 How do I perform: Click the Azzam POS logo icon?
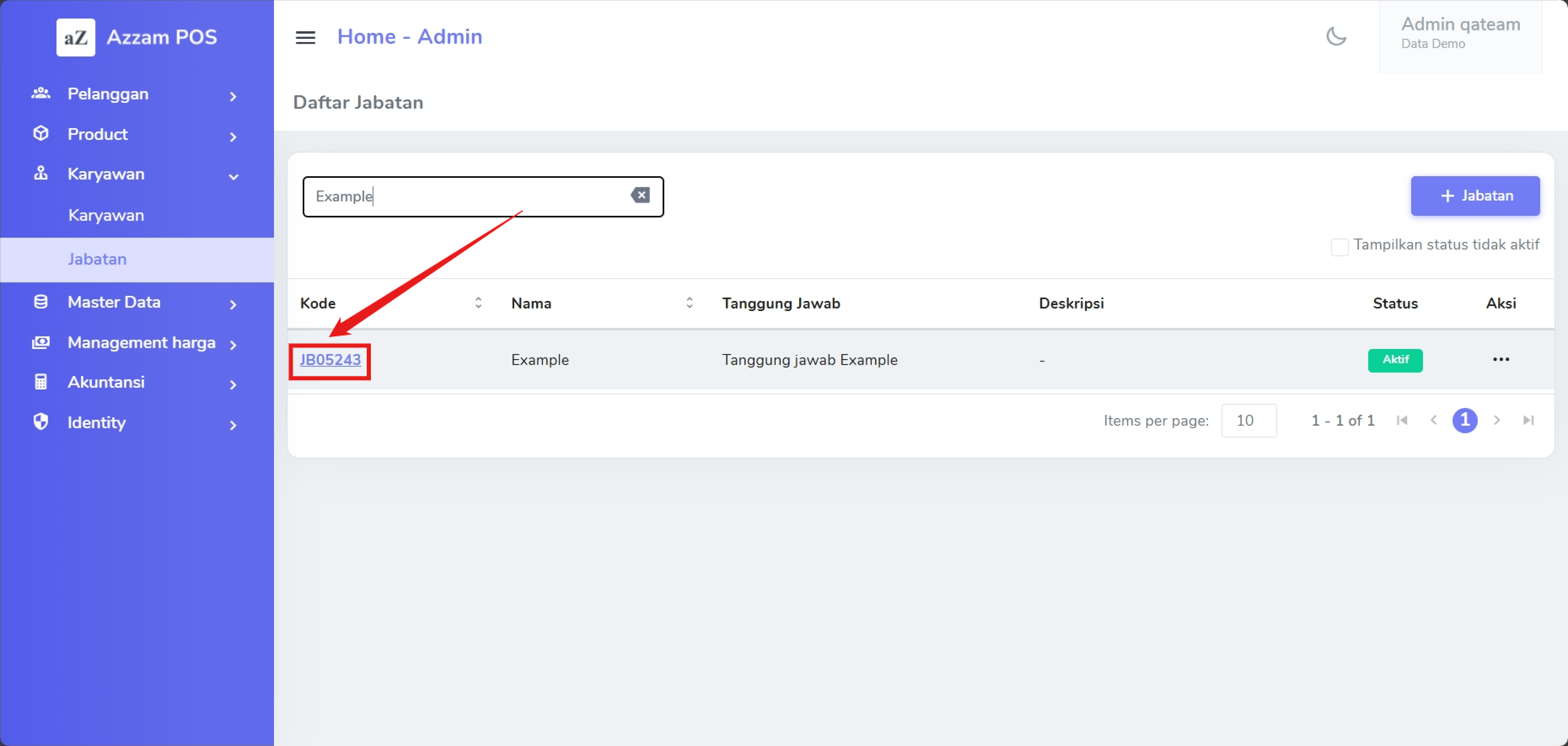click(x=75, y=37)
